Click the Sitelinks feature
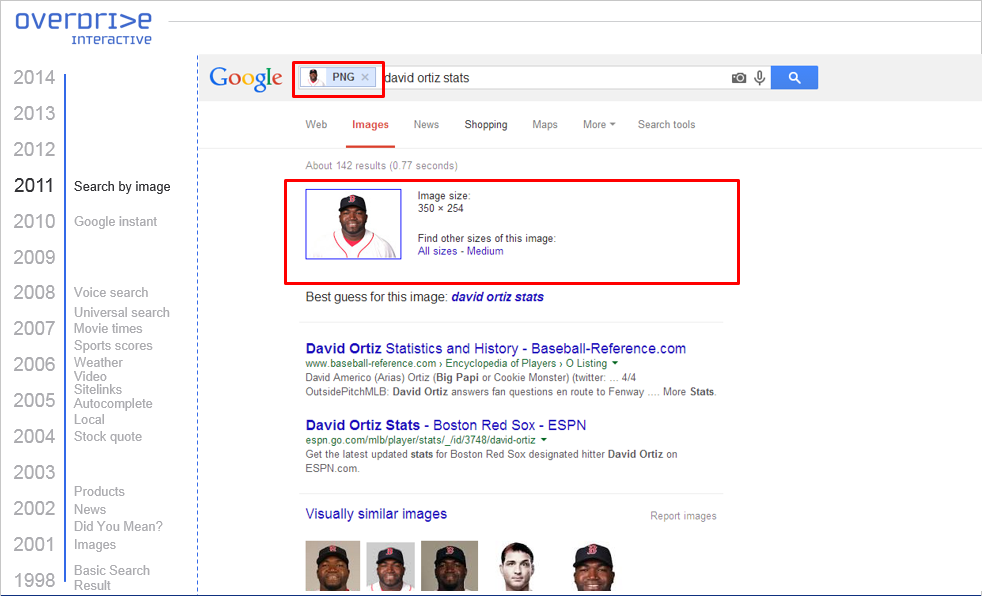The width and height of the screenshot is (982, 596). pos(98,389)
